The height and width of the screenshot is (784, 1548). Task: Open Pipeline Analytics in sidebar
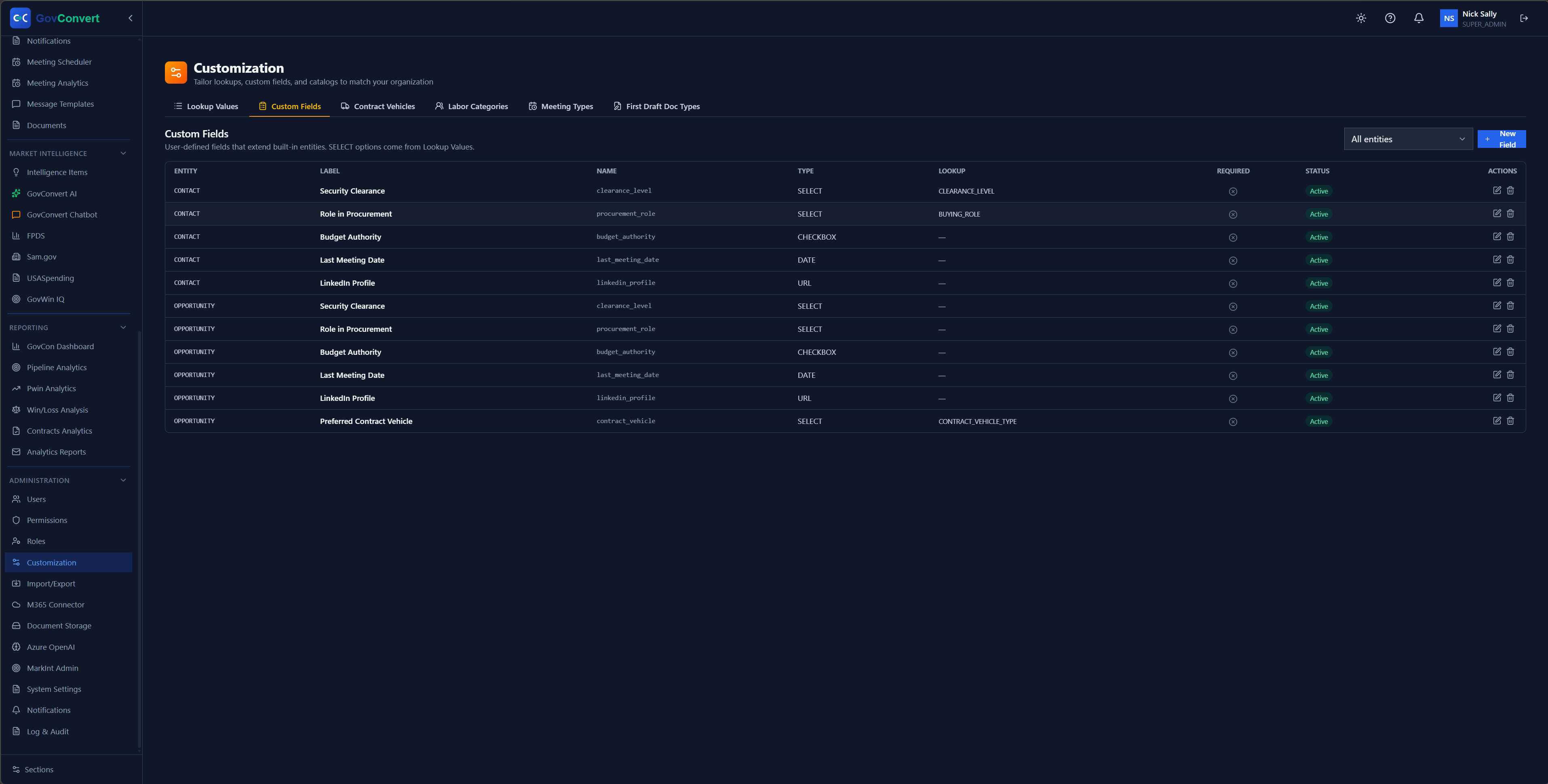[x=68, y=368]
